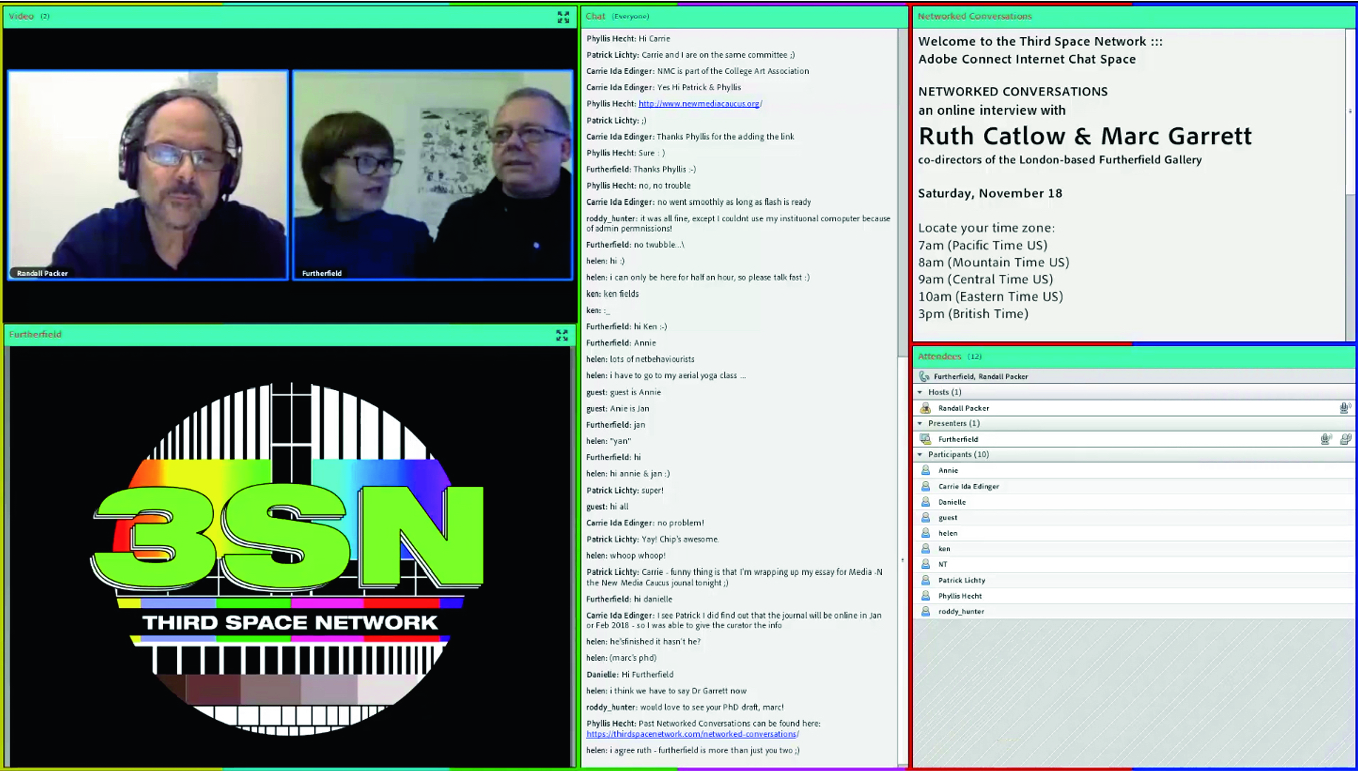
Task: Click Randall Packer's microphone status icon
Action: pyautogui.click(x=1345, y=408)
